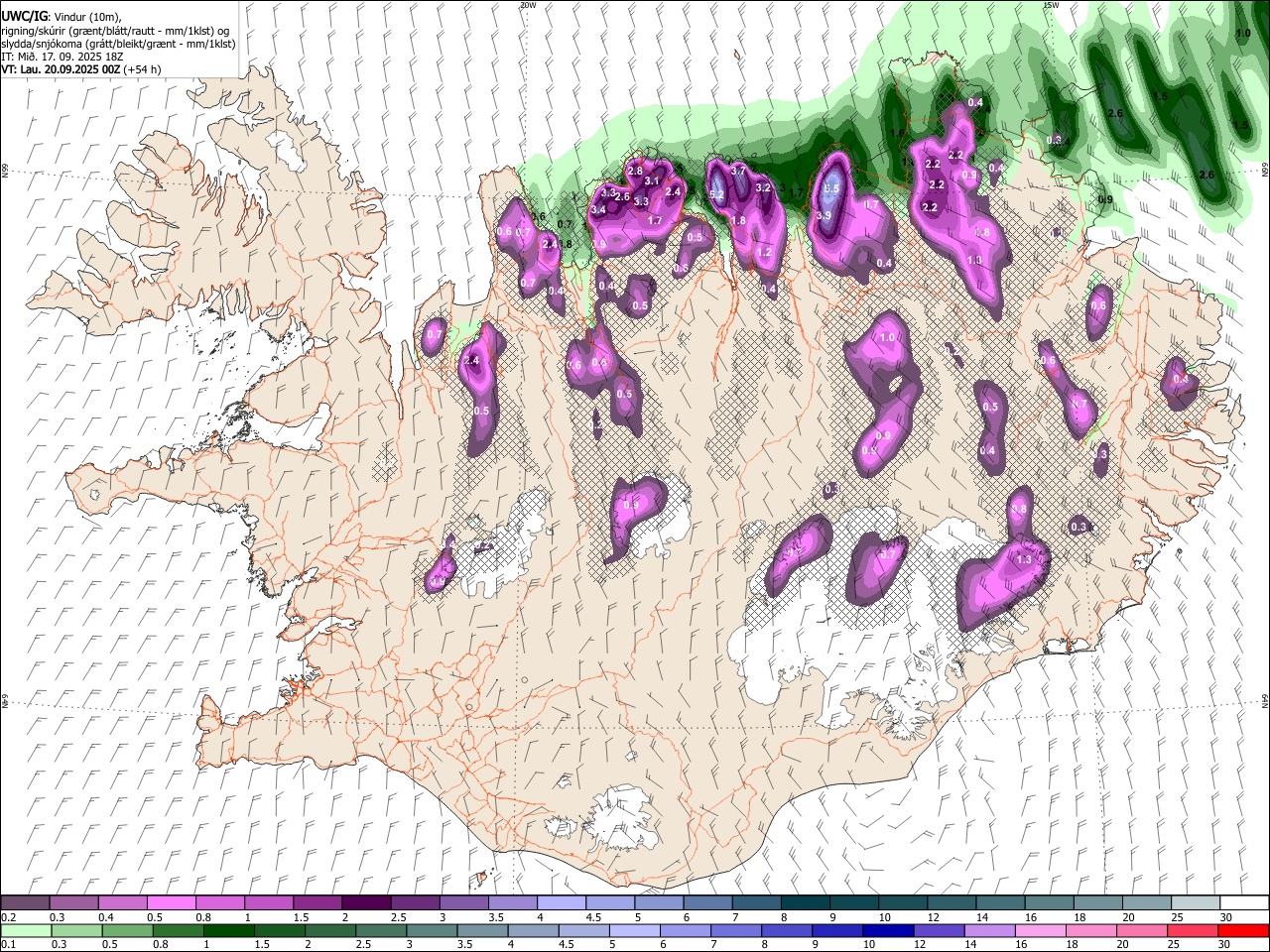Click the 3.2 snowfall value on map
Image resolution: width=1270 pixels, height=952 pixels.
click(763, 187)
